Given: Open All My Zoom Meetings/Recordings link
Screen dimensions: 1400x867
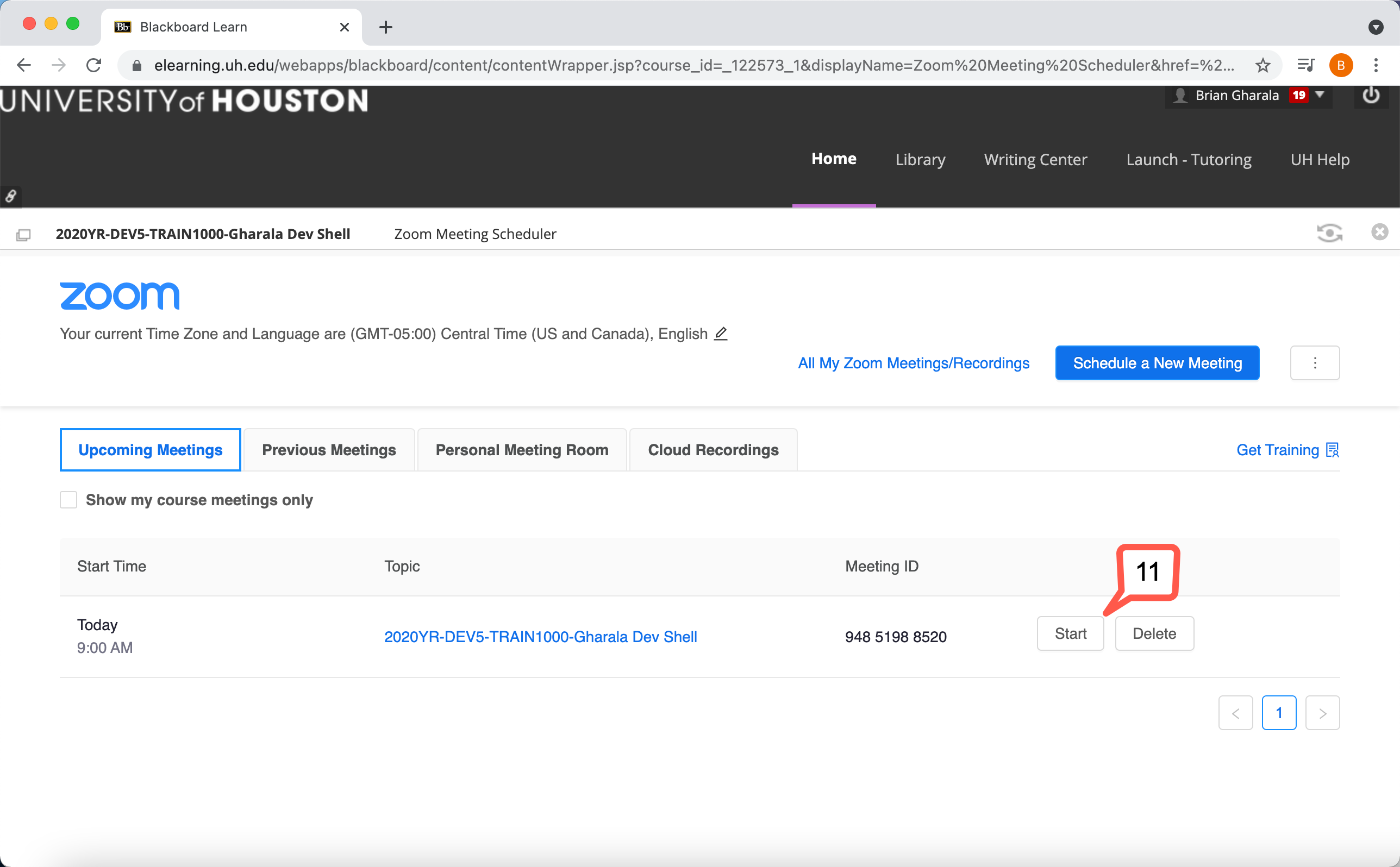Looking at the screenshot, I should click(914, 363).
